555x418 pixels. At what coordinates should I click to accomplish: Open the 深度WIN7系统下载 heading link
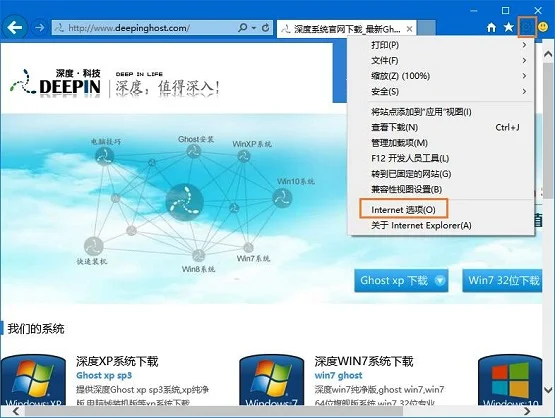(364, 361)
